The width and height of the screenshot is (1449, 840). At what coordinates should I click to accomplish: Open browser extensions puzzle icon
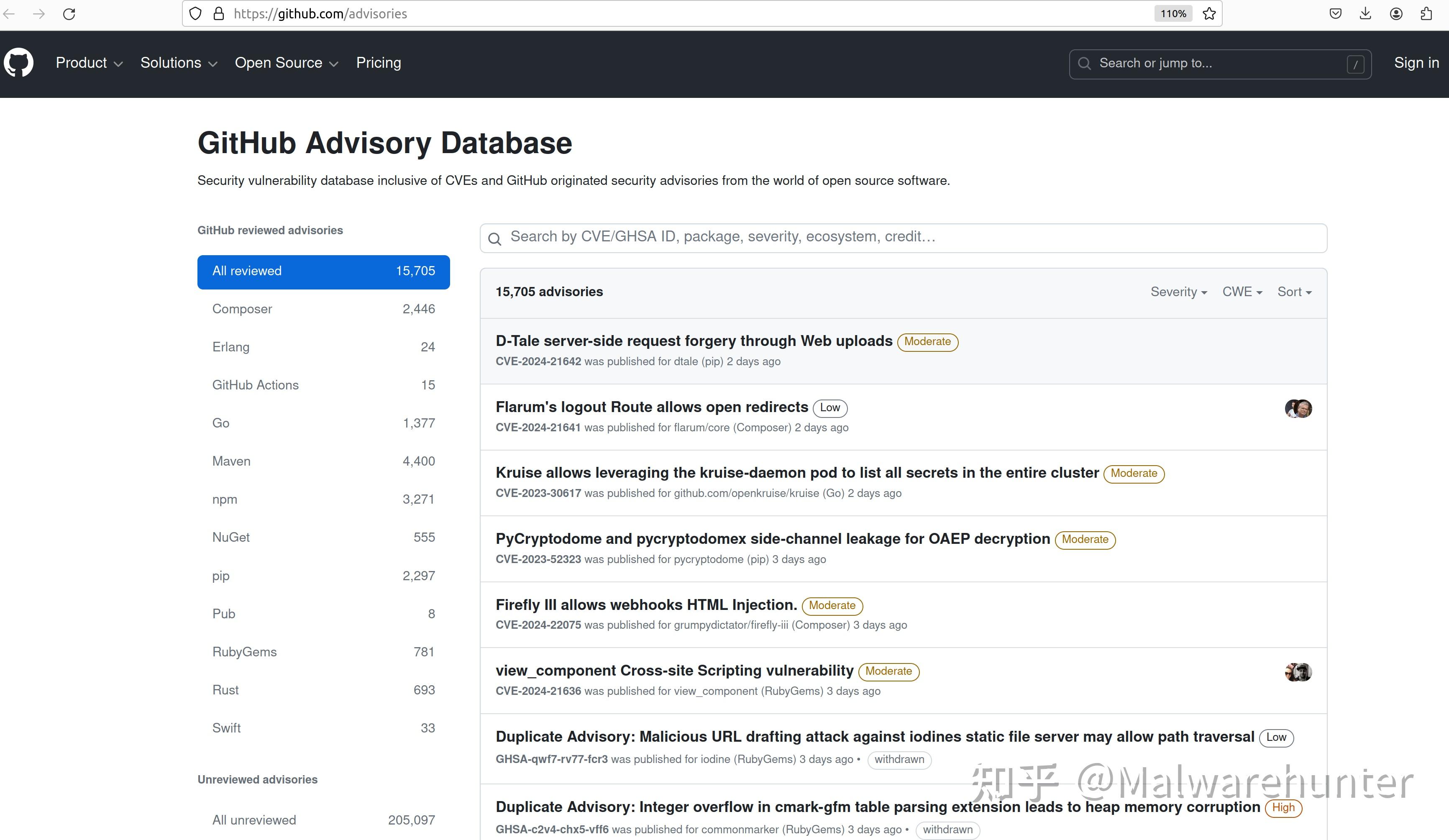coord(1426,14)
